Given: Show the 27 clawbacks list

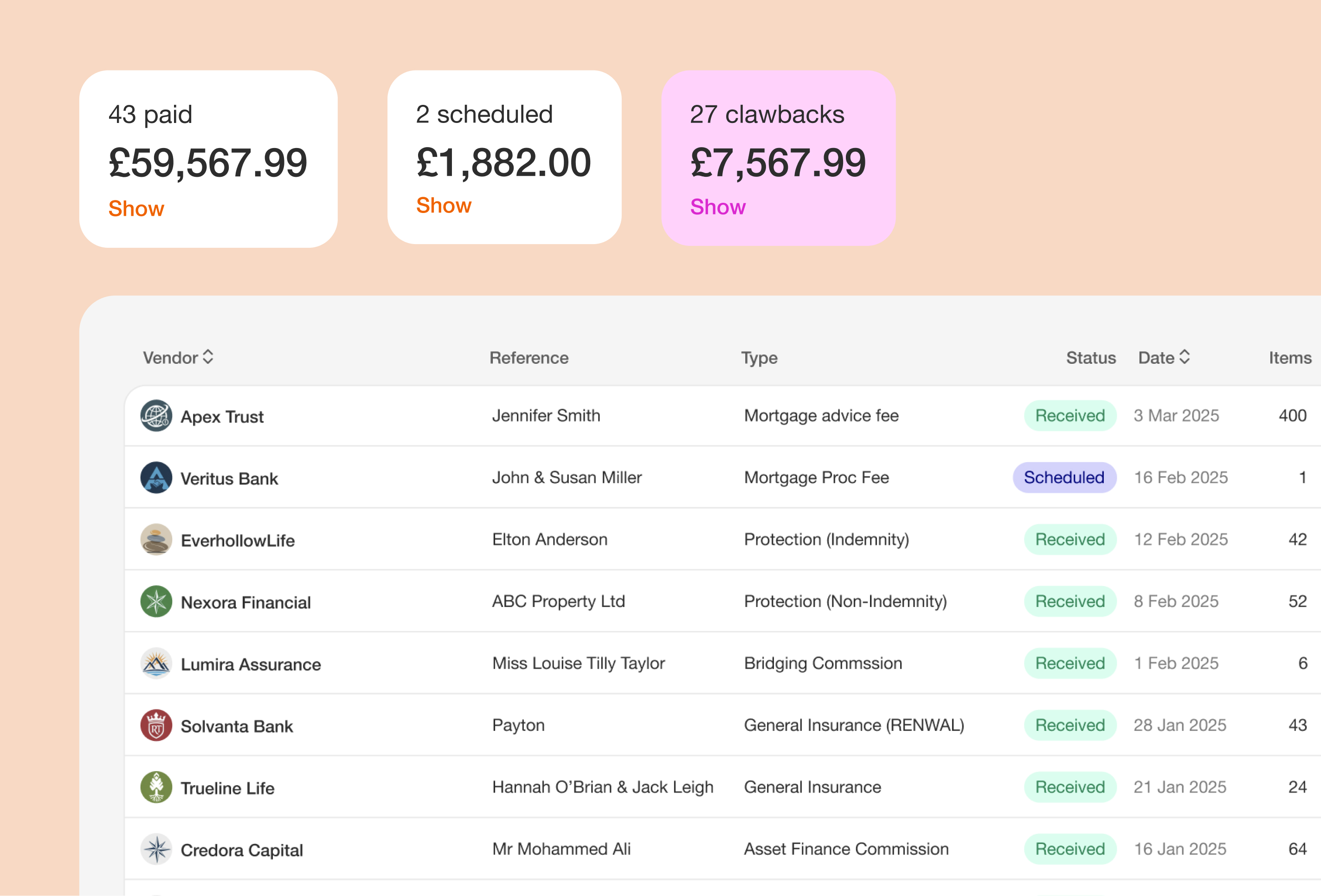Looking at the screenshot, I should [x=717, y=207].
